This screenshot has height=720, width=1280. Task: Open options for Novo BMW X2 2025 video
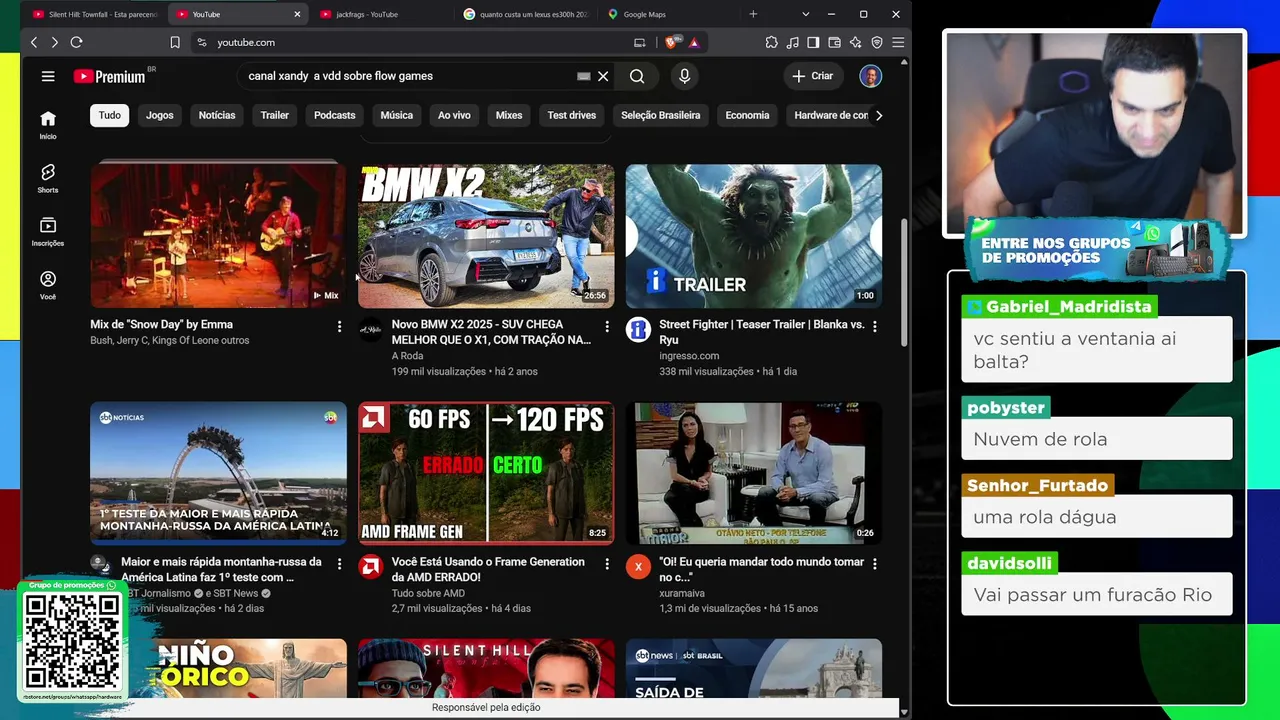point(607,326)
